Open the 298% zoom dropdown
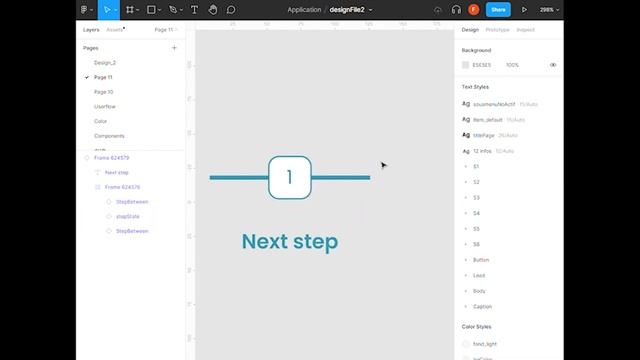The image size is (640, 360). [549, 10]
